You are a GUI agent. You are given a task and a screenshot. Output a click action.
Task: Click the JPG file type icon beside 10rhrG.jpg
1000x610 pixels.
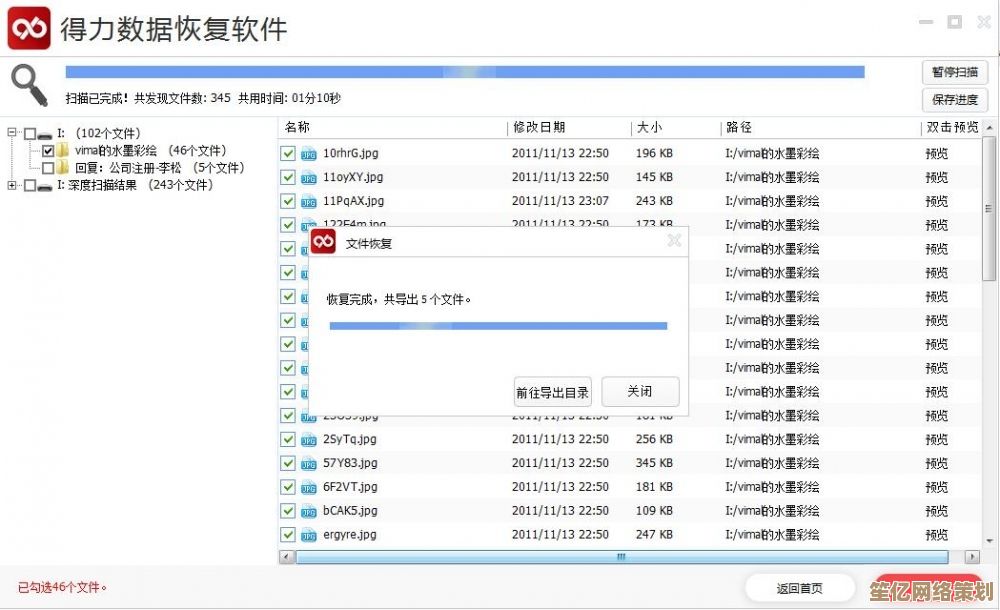point(308,153)
